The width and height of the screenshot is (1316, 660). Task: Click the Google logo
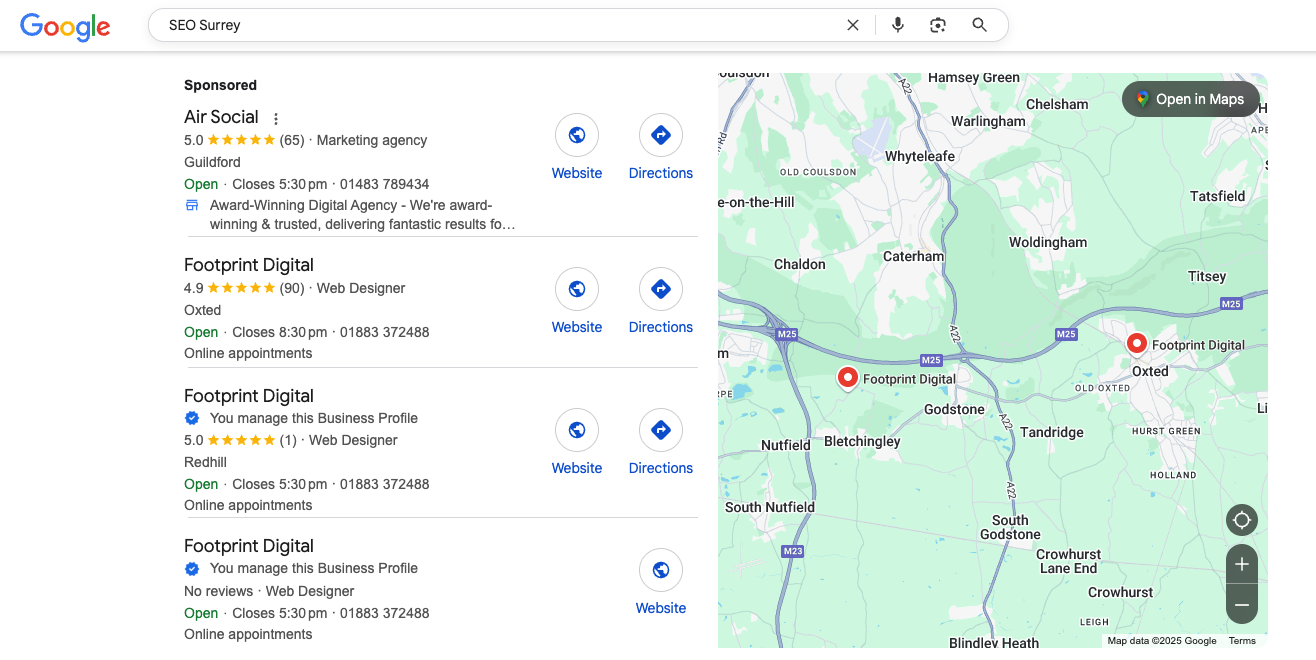(65, 27)
